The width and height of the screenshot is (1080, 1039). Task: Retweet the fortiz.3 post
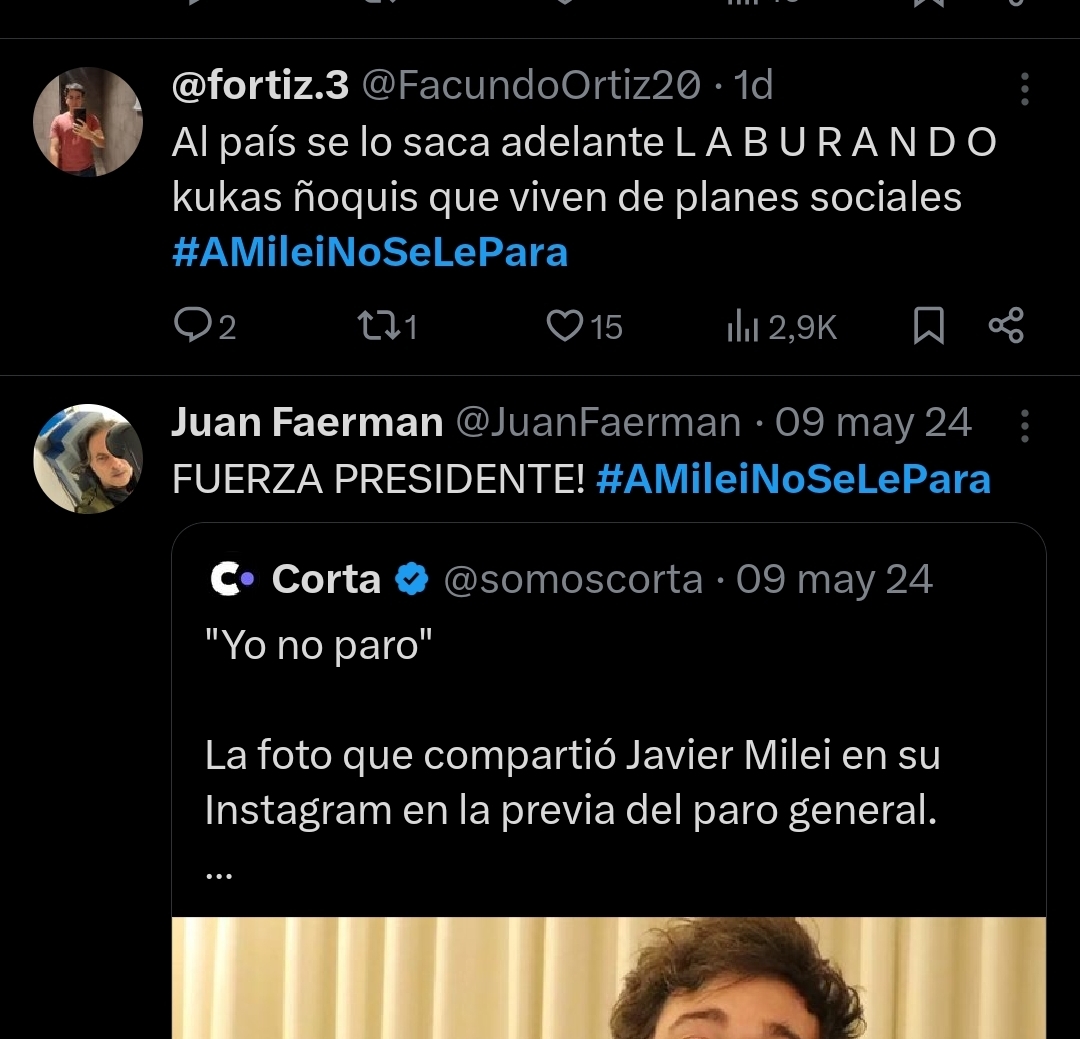pyautogui.click(x=375, y=326)
